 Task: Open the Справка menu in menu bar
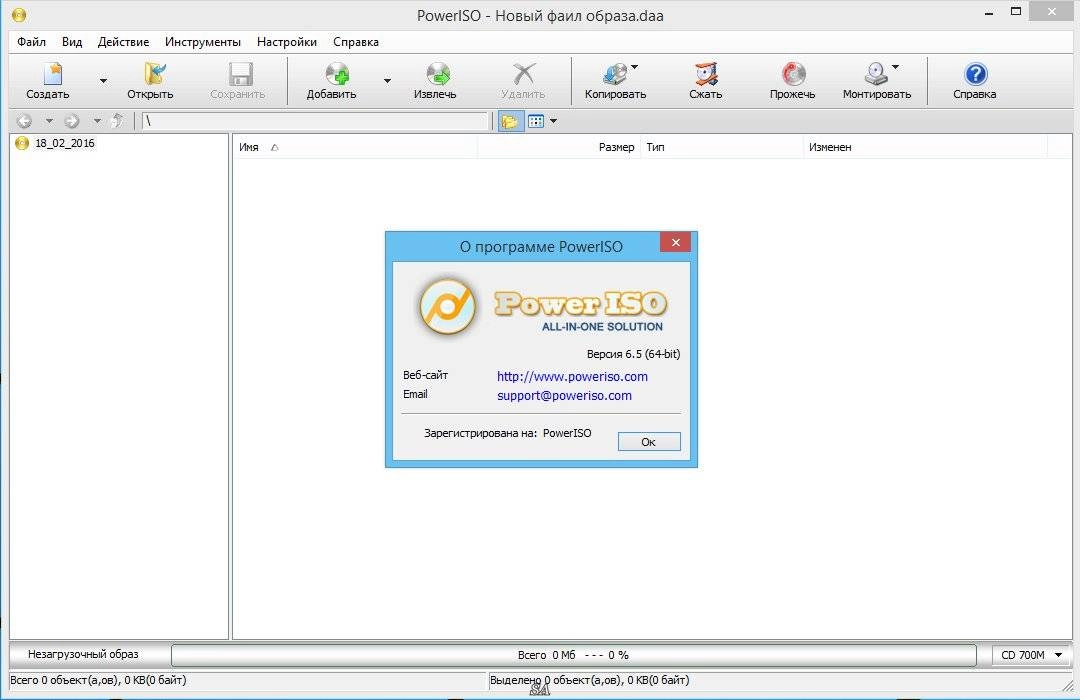355,42
